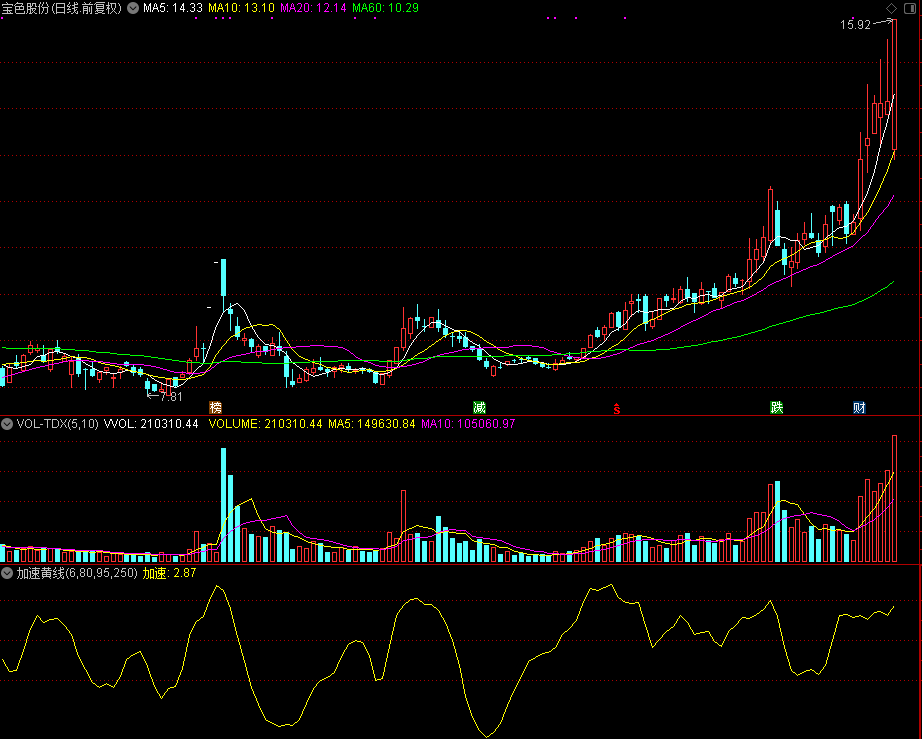Open the VOL-TDX indicator dropdown arrow
Screen dimensions: 922x739
7,424
